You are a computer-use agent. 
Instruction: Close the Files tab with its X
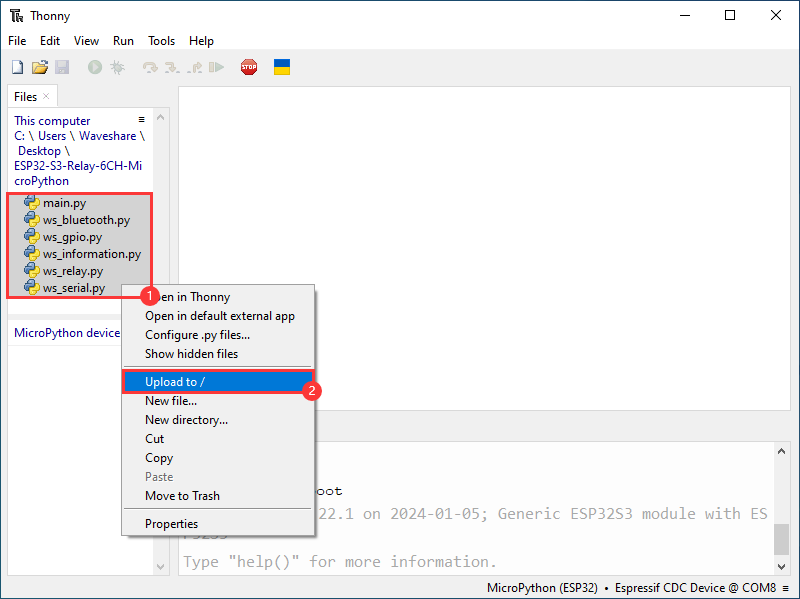[x=46, y=96]
